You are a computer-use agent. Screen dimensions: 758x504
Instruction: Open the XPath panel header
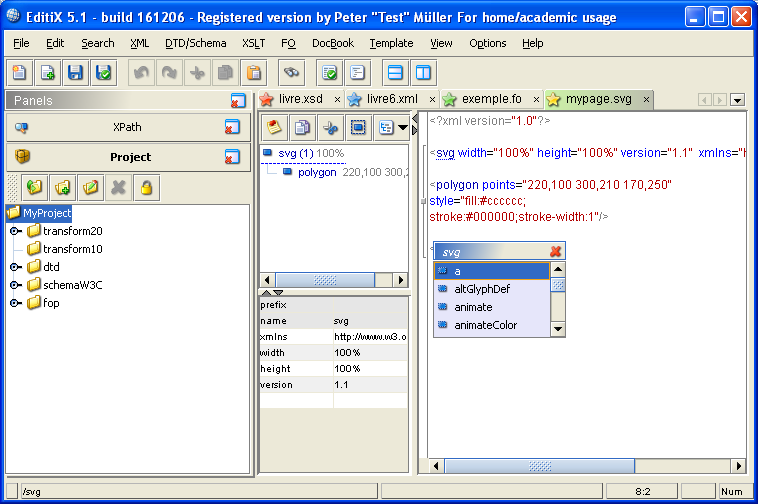tap(128, 127)
